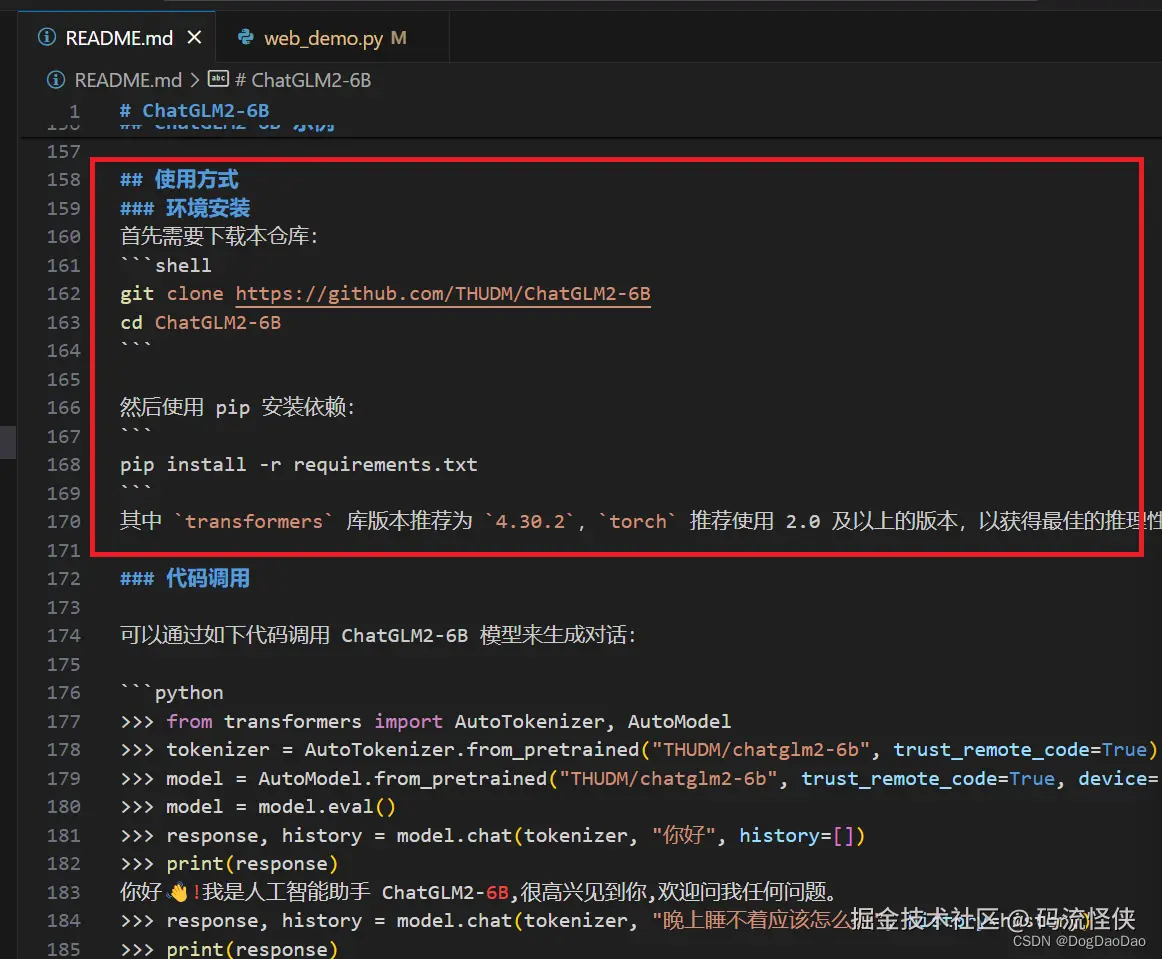
Task: Click 'pip install -r requirements.txt' line
Action: [x=299, y=465]
